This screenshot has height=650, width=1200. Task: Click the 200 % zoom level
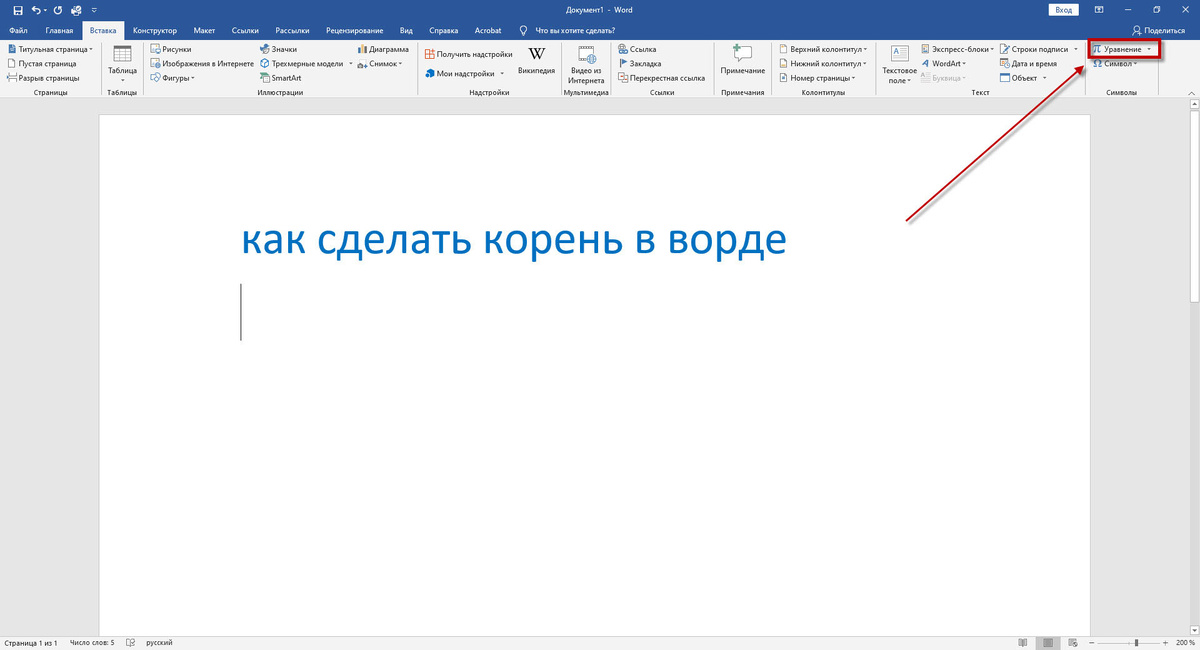(1183, 642)
